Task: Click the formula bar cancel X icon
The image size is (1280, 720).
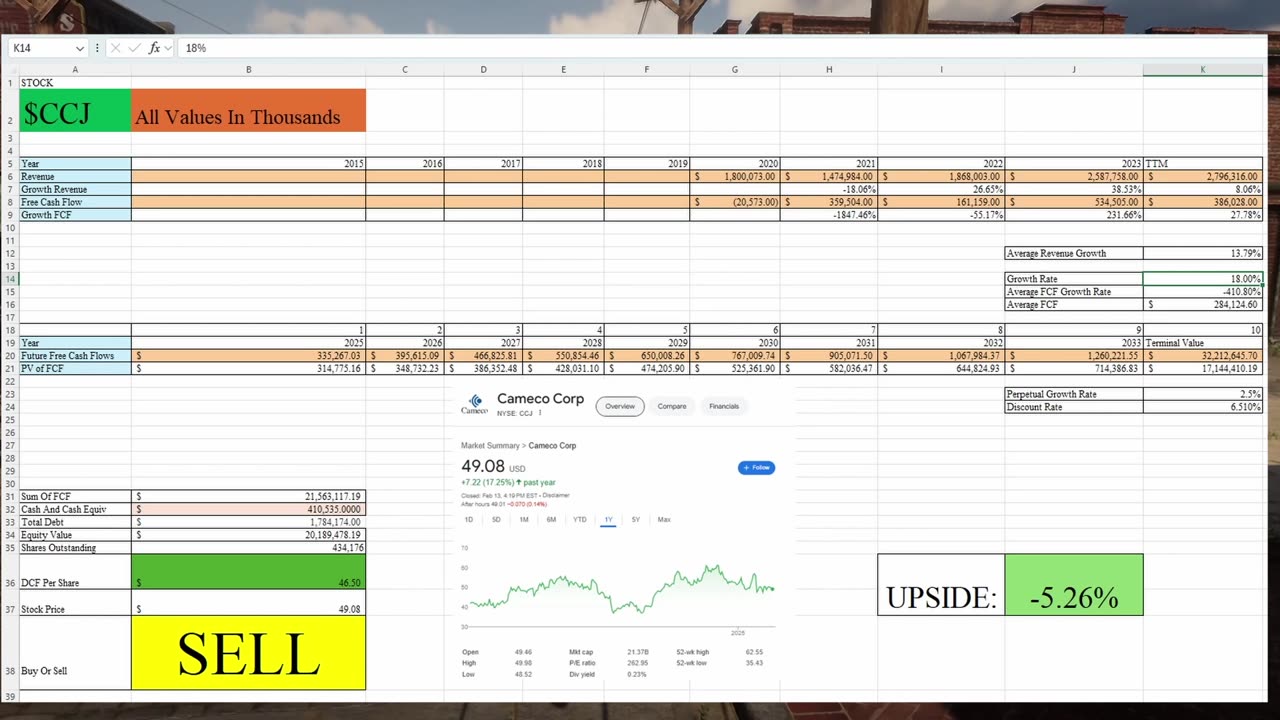Action: (x=116, y=48)
